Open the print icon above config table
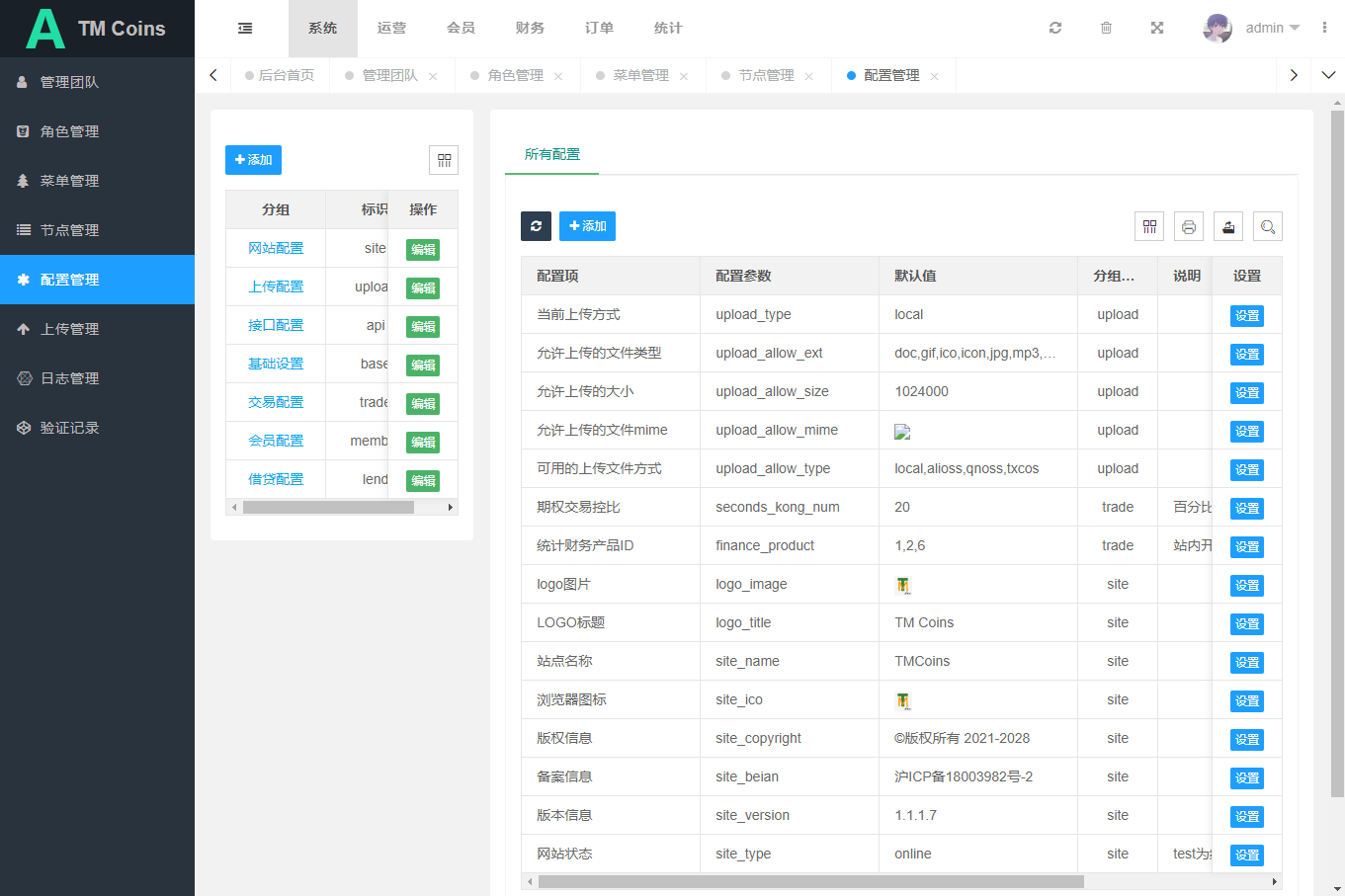 click(1189, 227)
